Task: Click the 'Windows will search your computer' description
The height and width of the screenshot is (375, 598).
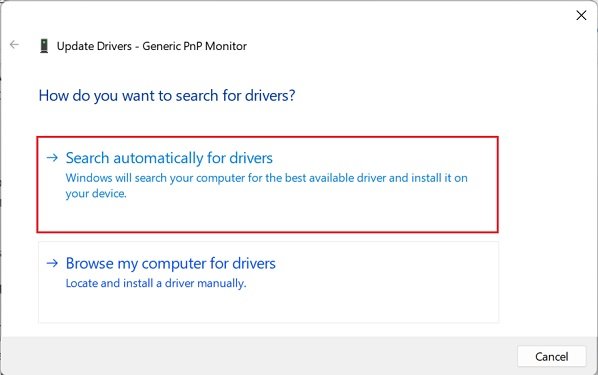Action: (x=266, y=185)
